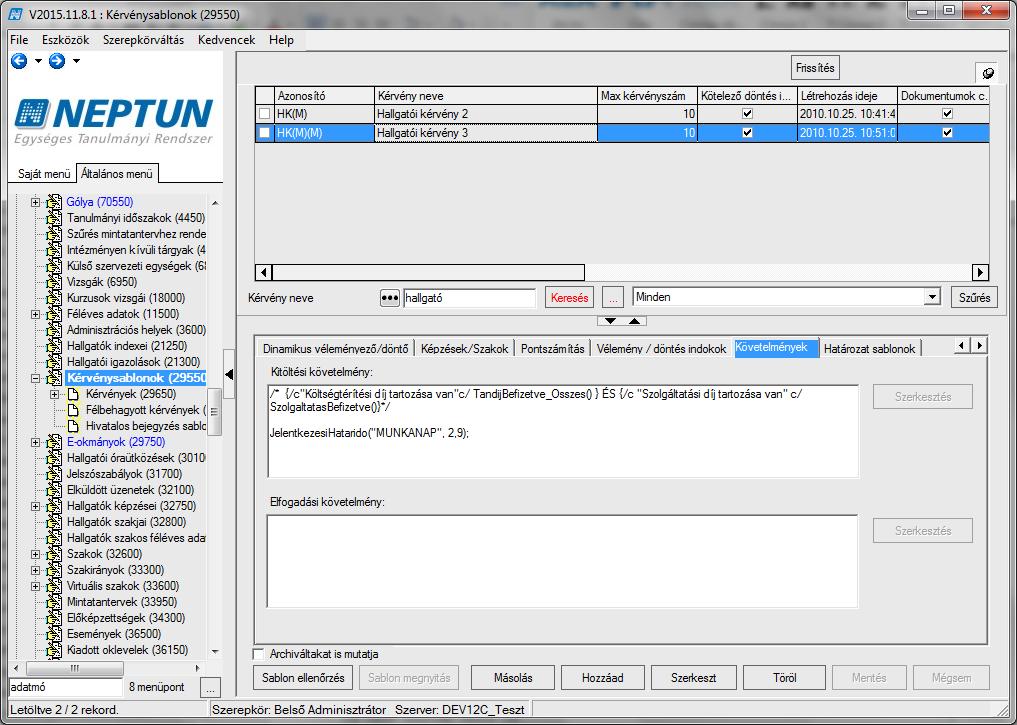Click the Mintatantervek (33950) folder icon
This screenshot has height=725, width=1017.
(x=54, y=602)
